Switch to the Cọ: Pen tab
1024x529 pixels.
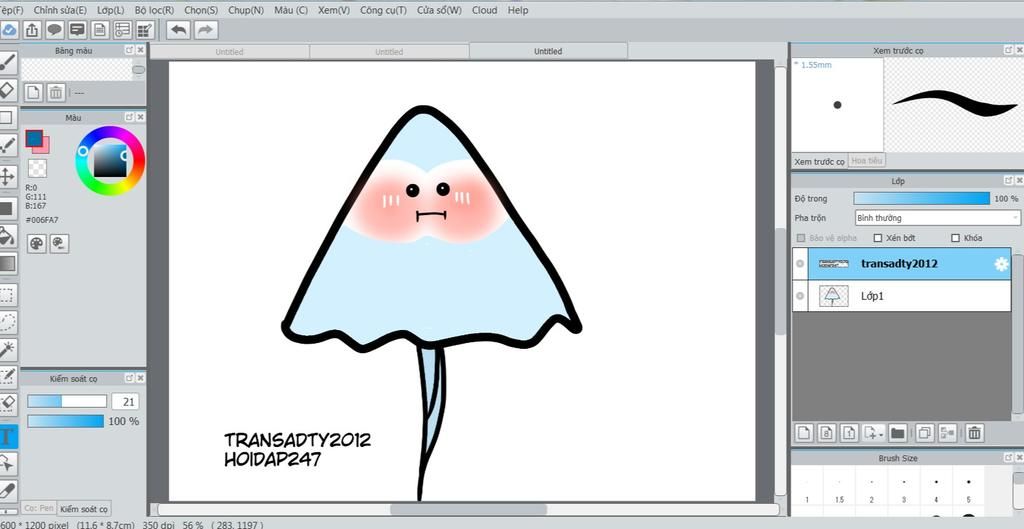[x=39, y=508]
